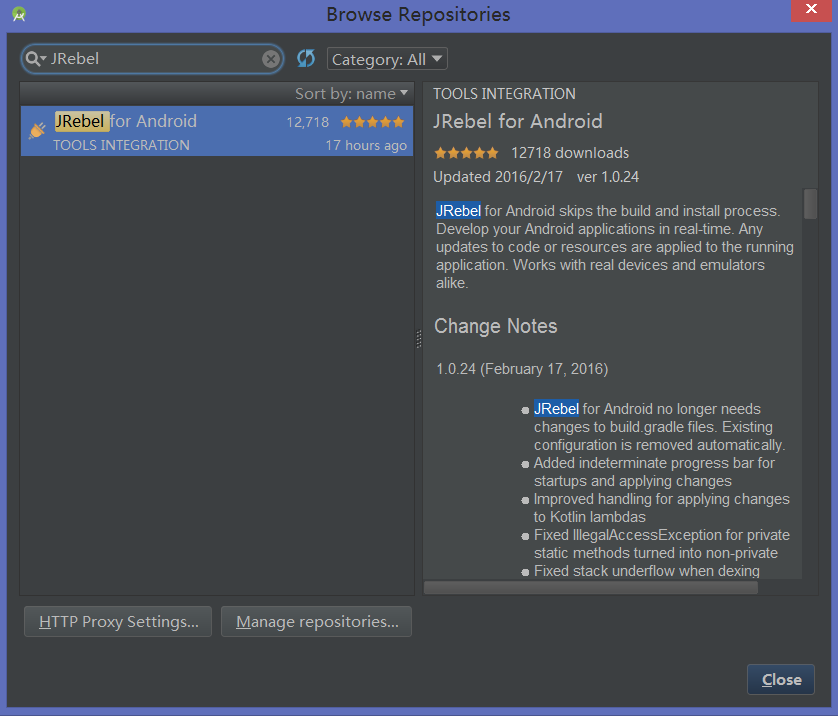Screen dimensions: 838x716
Task: Open HTTP Proxy Settings
Action: click(x=118, y=621)
